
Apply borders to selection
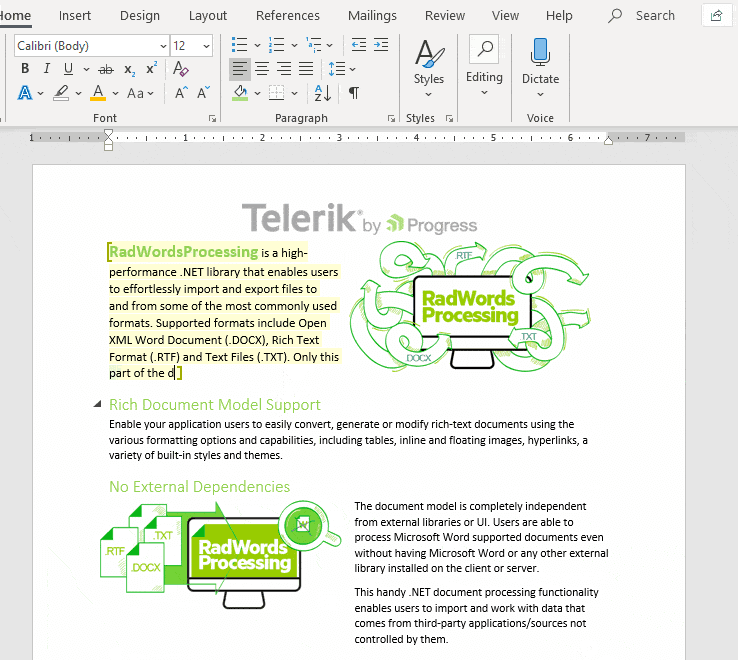[277, 93]
